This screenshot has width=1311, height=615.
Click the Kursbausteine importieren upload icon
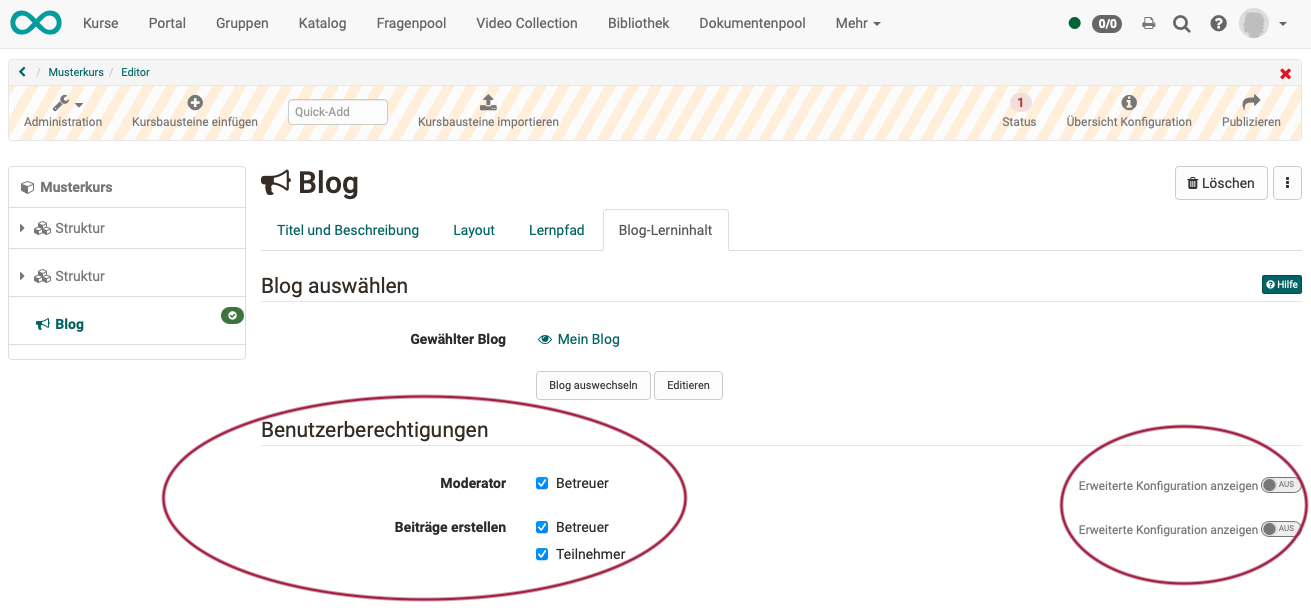pyautogui.click(x=487, y=101)
